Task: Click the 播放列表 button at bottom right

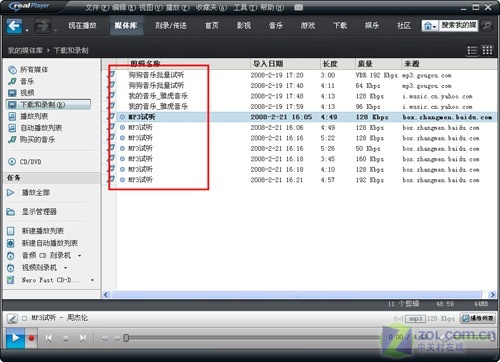Action: (x=478, y=318)
